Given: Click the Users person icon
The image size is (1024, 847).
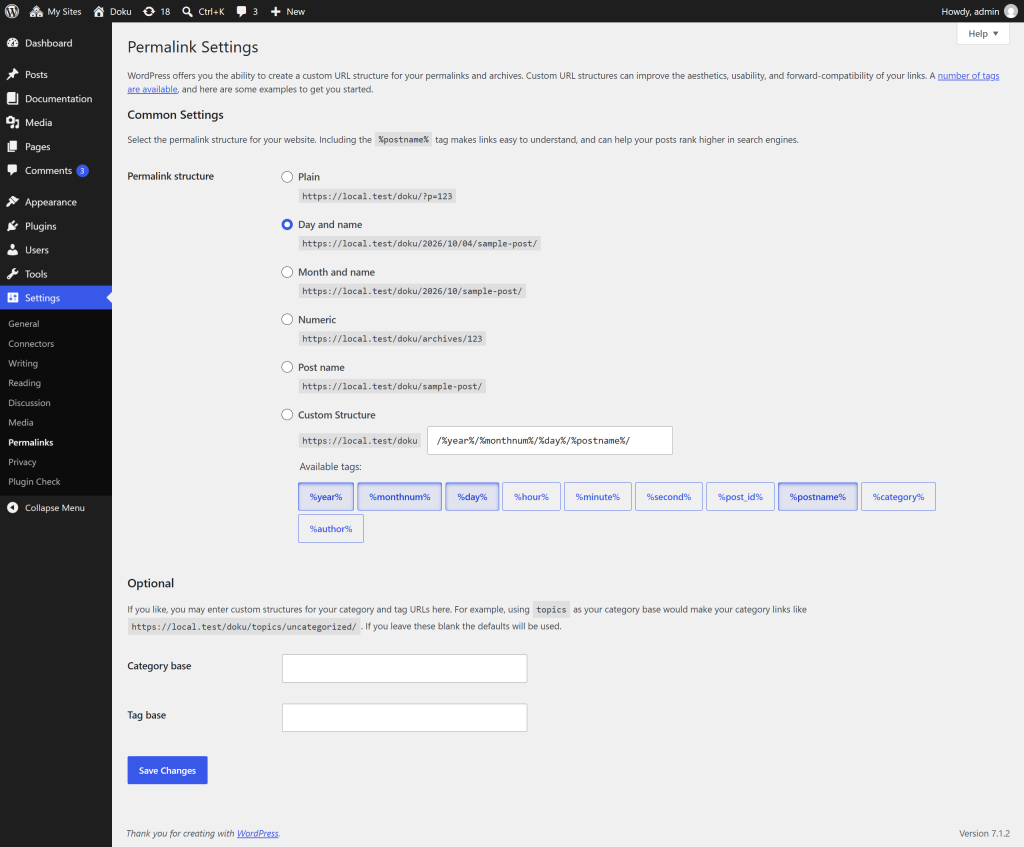Looking at the screenshot, I should tap(12, 250).
